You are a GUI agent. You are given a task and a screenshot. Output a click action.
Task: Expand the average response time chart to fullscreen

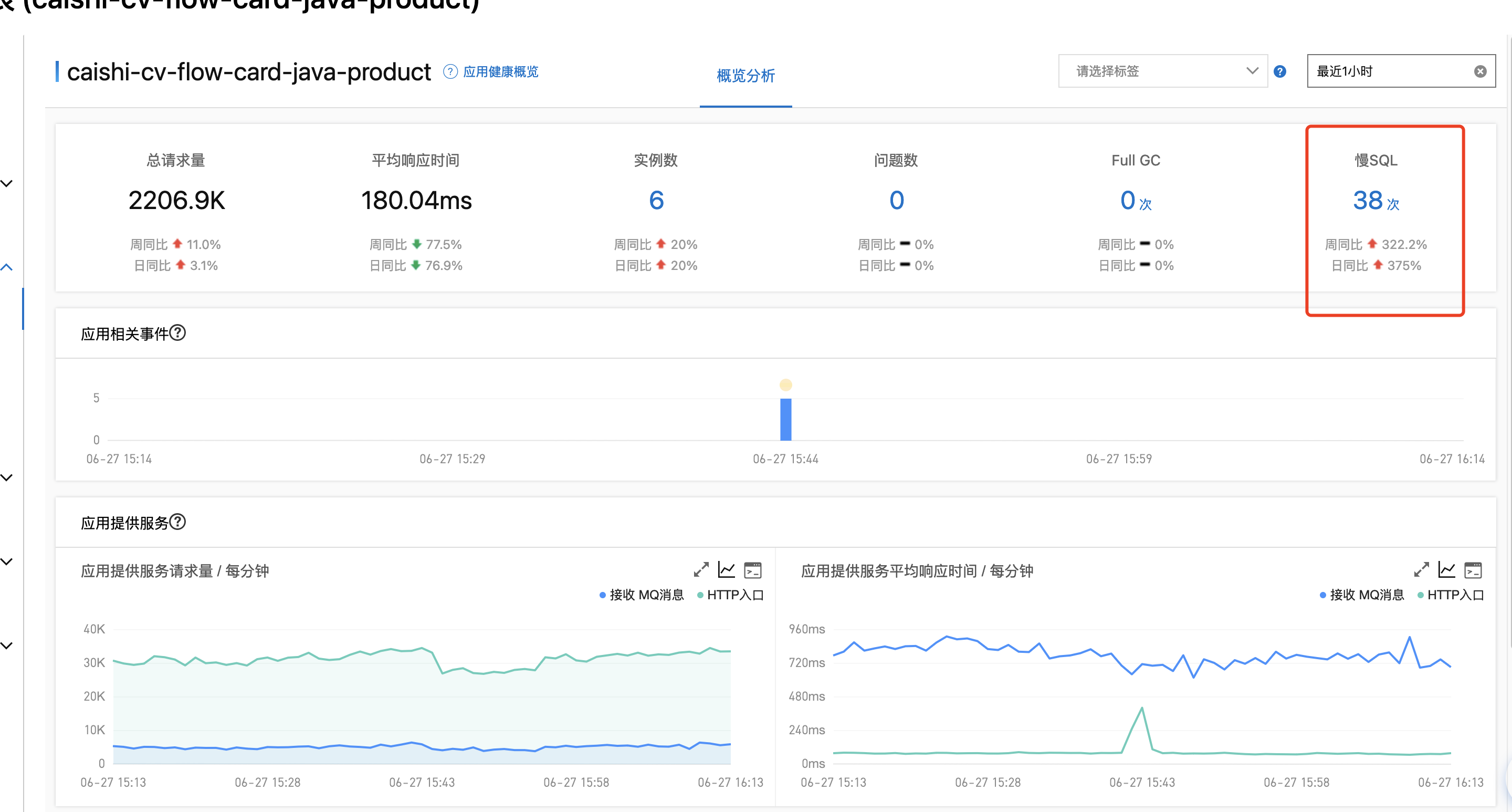(x=1421, y=569)
